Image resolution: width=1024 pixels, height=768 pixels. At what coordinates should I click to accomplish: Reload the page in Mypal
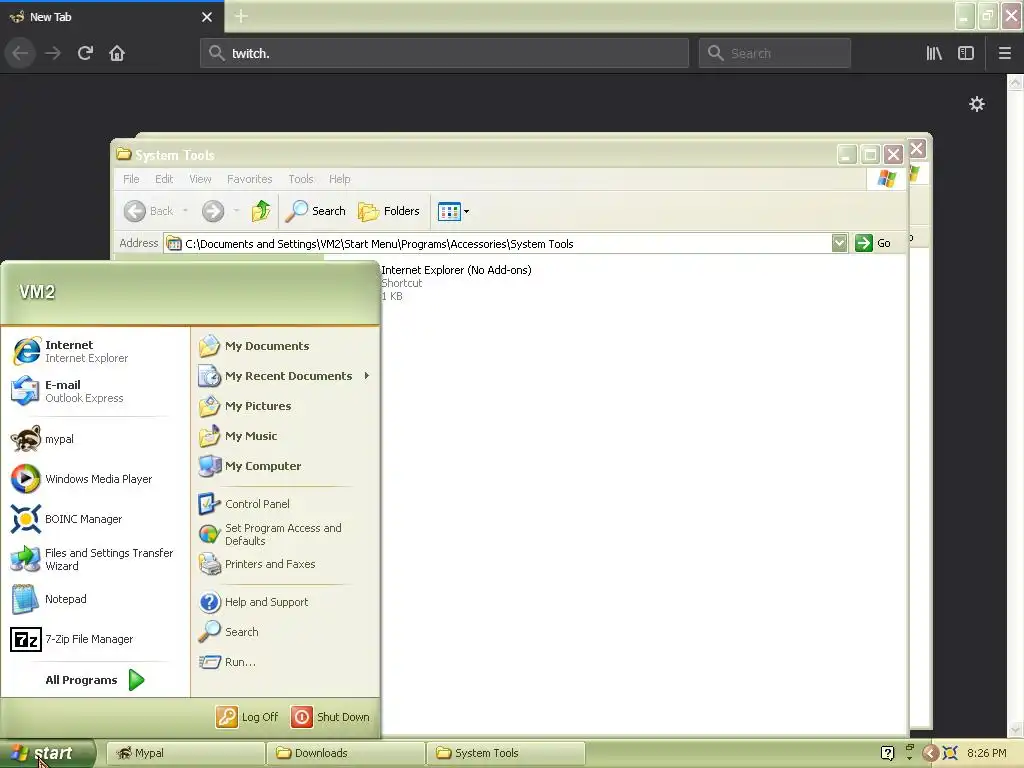coord(85,53)
